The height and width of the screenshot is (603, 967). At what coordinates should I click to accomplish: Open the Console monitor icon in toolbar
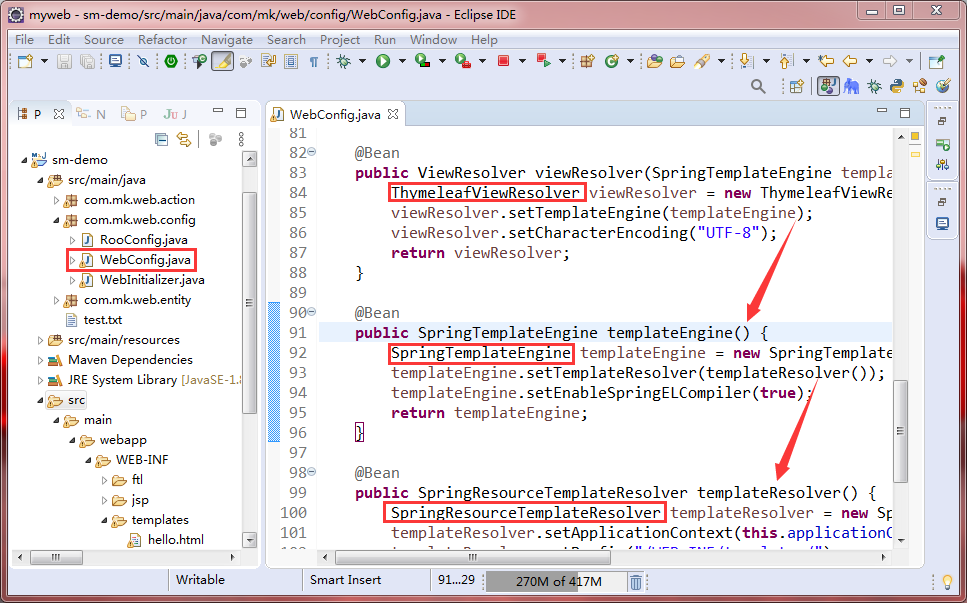(x=115, y=61)
